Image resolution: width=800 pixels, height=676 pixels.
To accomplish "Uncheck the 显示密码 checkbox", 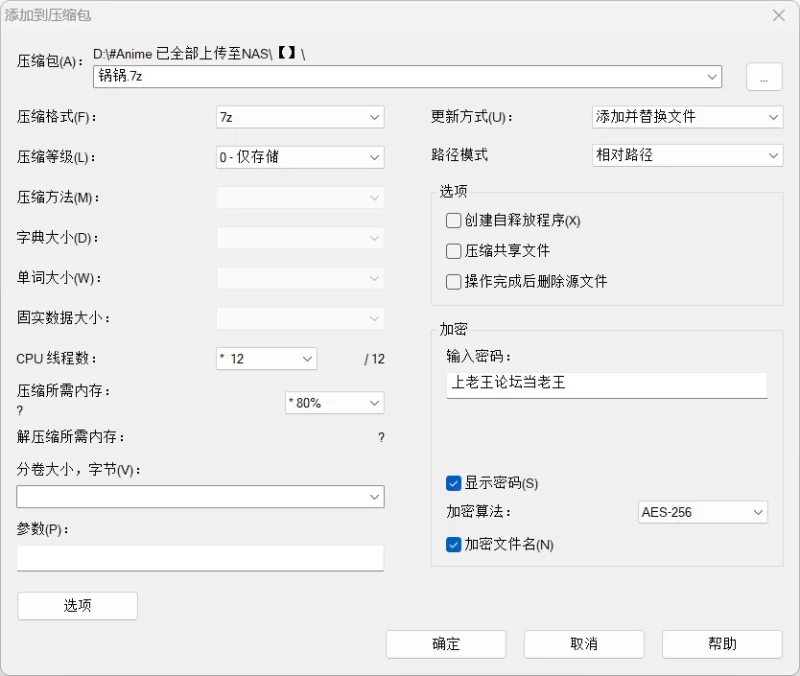I will [x=453, y=483].
